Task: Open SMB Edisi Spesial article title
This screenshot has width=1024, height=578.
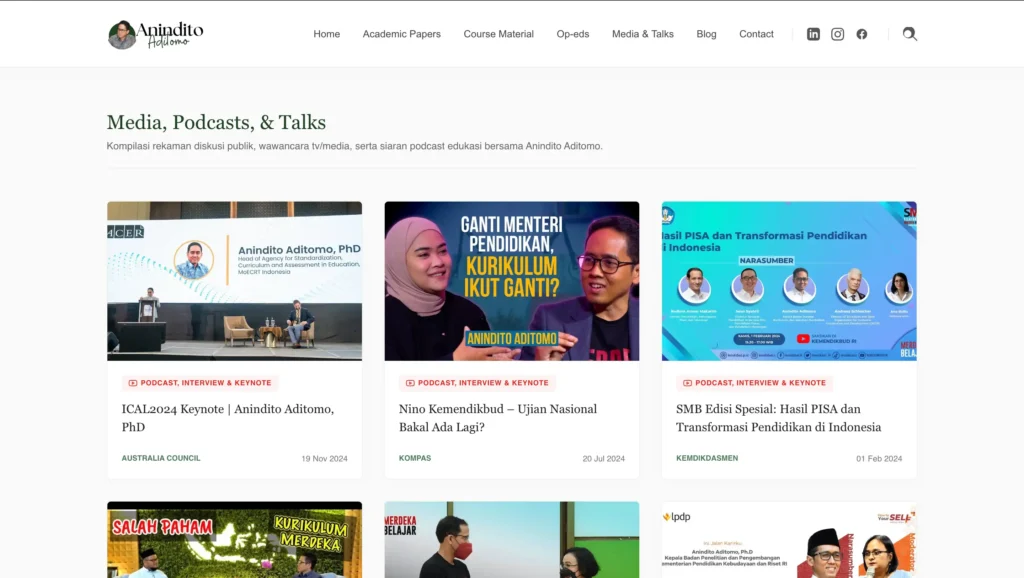Action: (778, 418)
